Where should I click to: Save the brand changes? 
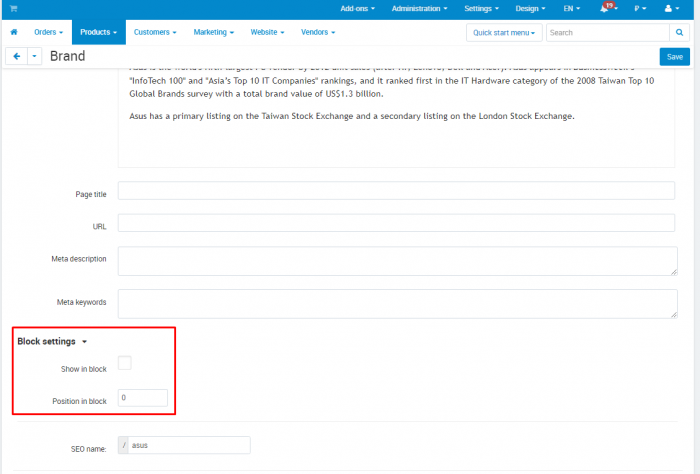[x=675, y=57]
